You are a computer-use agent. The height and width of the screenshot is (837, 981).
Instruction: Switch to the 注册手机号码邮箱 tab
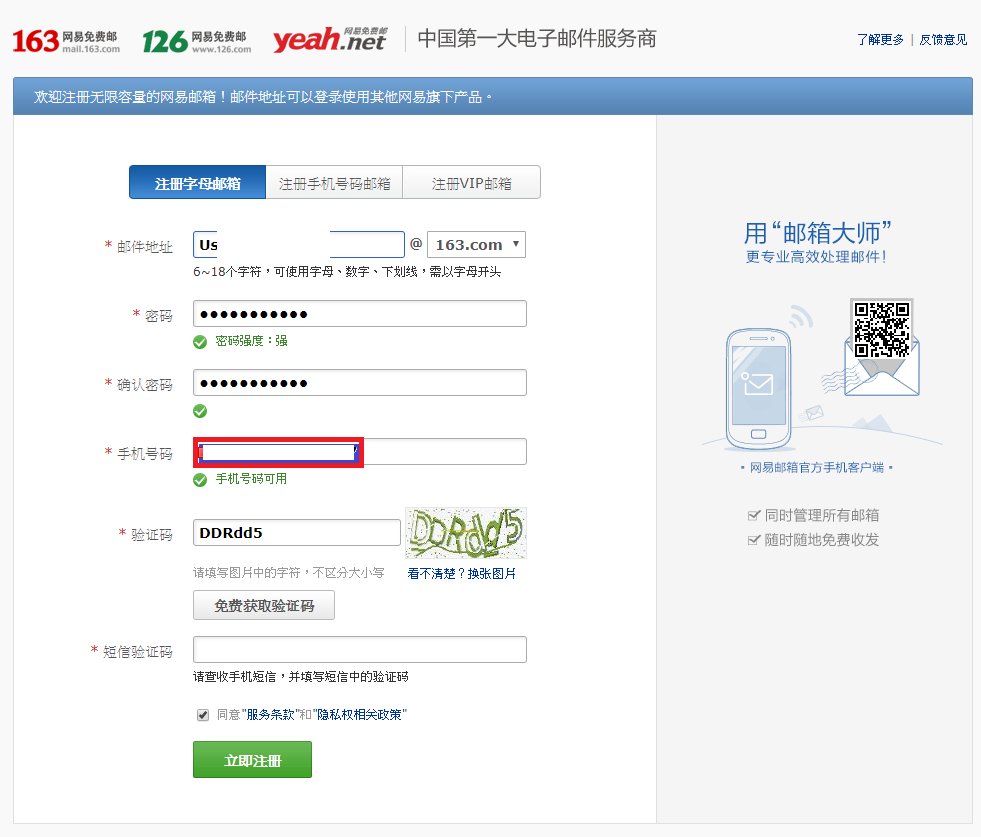point(334,181)
